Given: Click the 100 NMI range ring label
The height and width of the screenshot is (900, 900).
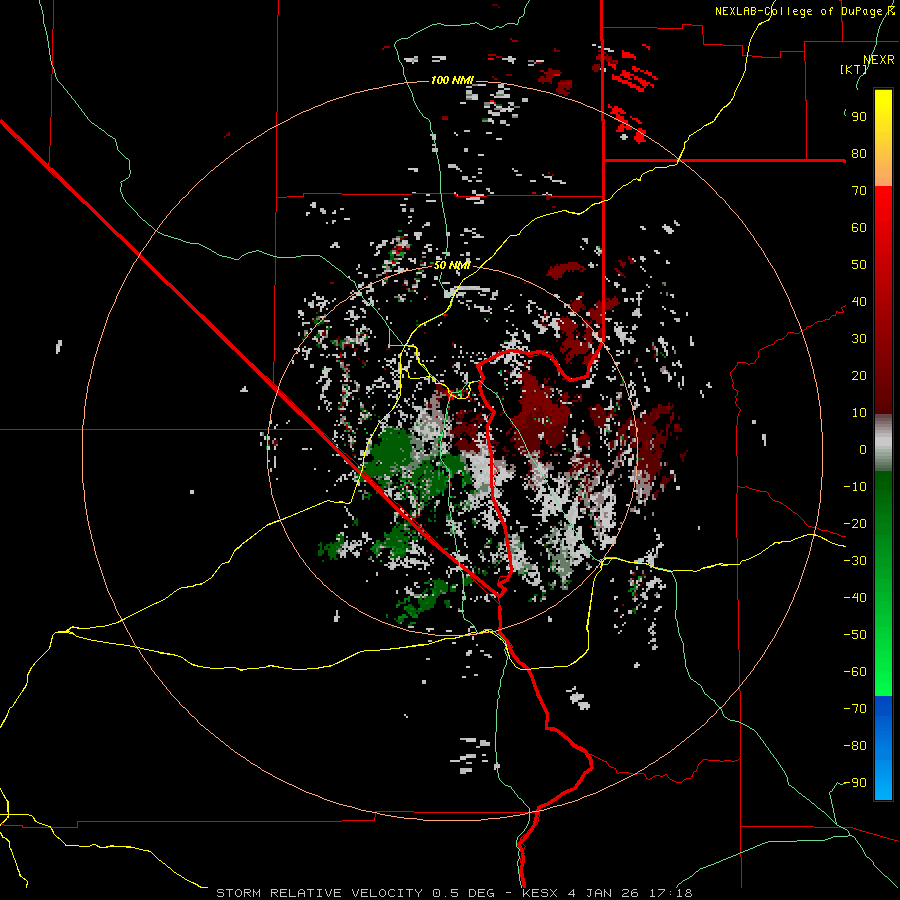Looking at the screenshot, I should click(452, 80).
